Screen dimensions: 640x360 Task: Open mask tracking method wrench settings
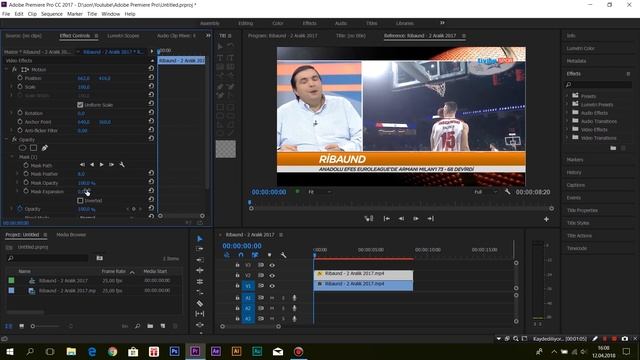coord(122,164)
